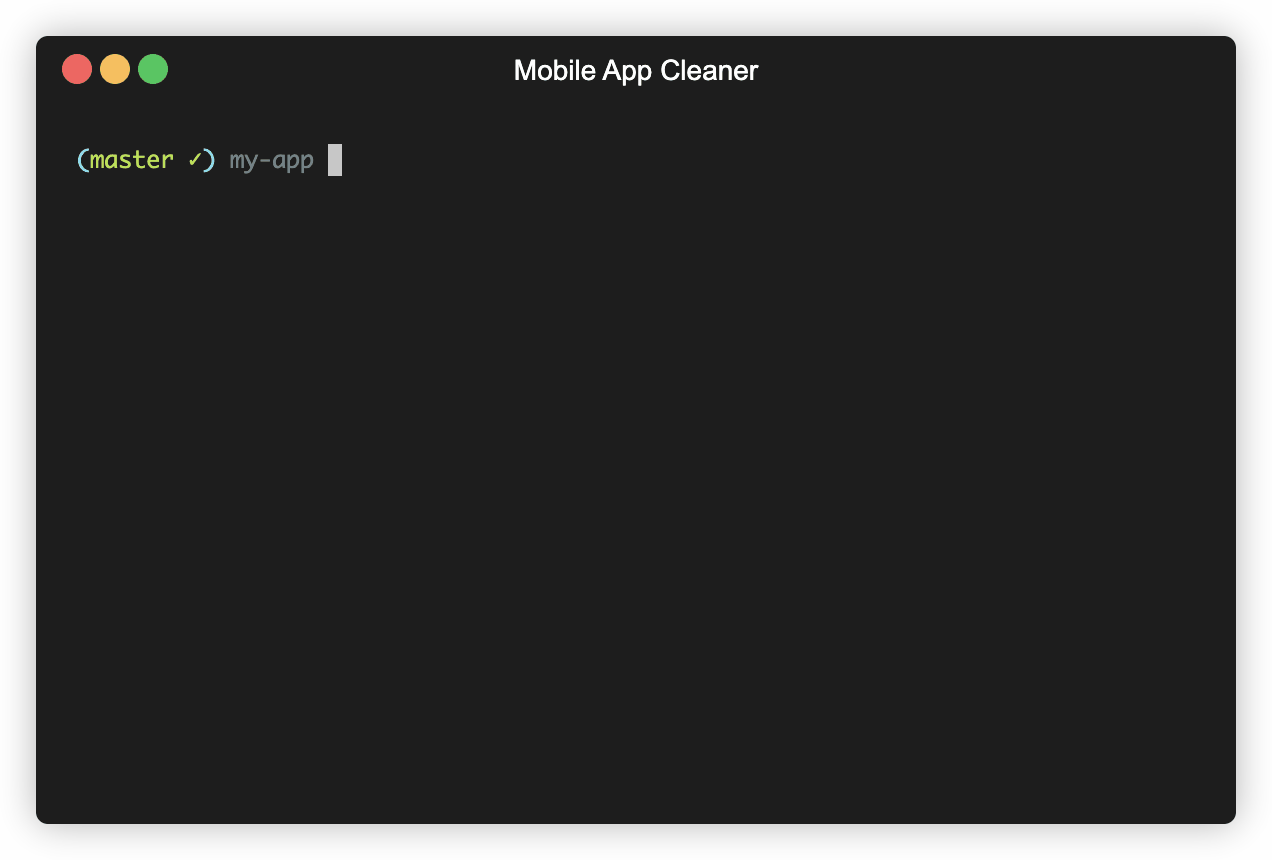Click the green checkmark in the prompt
The width and height of the screenshot is (1272, 860).
point(195,160)
